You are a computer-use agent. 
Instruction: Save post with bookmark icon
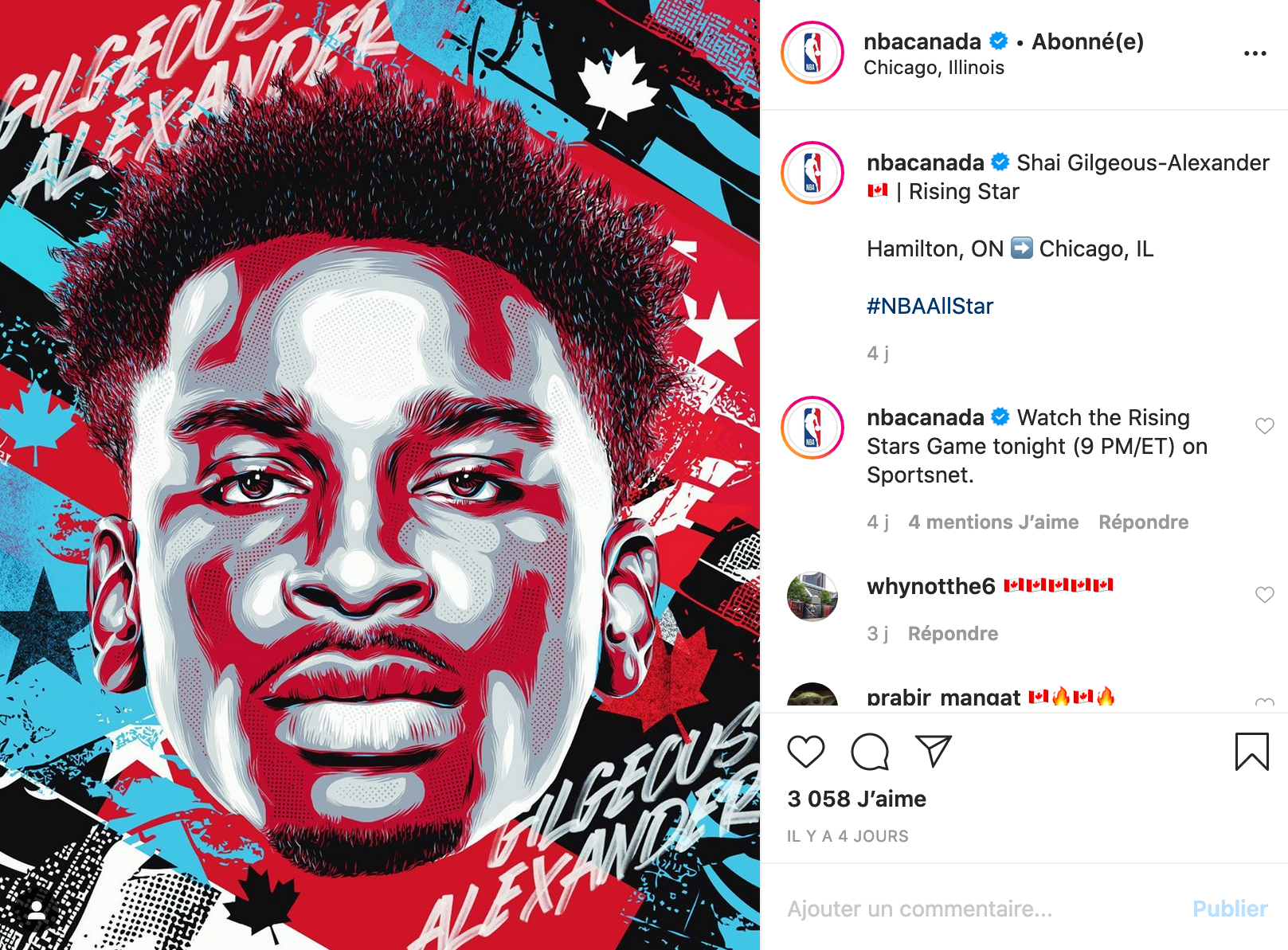[x=1252, y=752]
